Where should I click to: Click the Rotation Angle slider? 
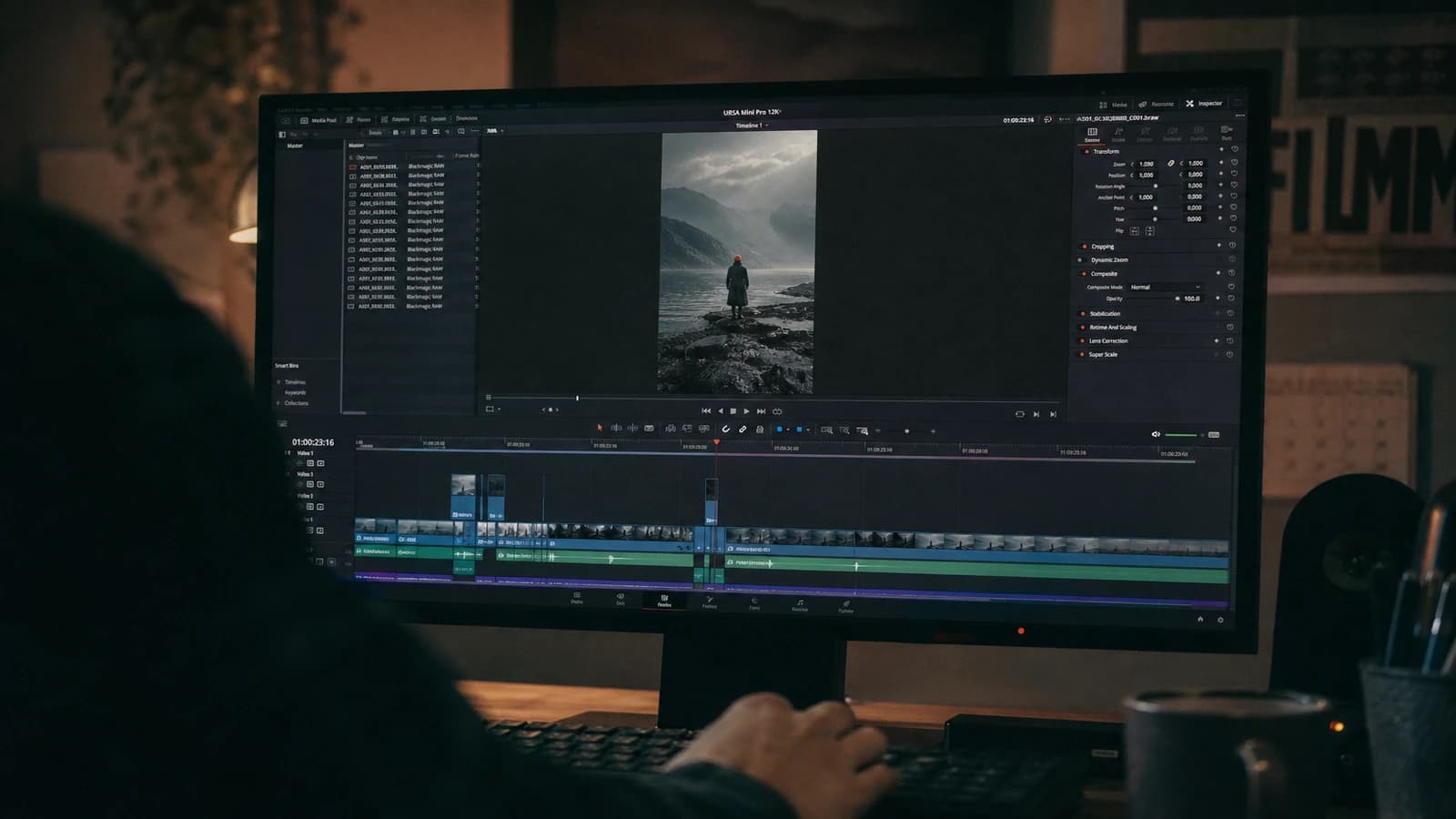click(x=1156, y=186)
